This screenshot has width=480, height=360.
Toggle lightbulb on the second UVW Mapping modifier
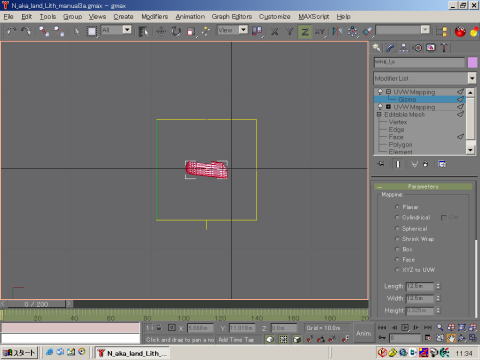pyautogui.click(x=380, y=107)
